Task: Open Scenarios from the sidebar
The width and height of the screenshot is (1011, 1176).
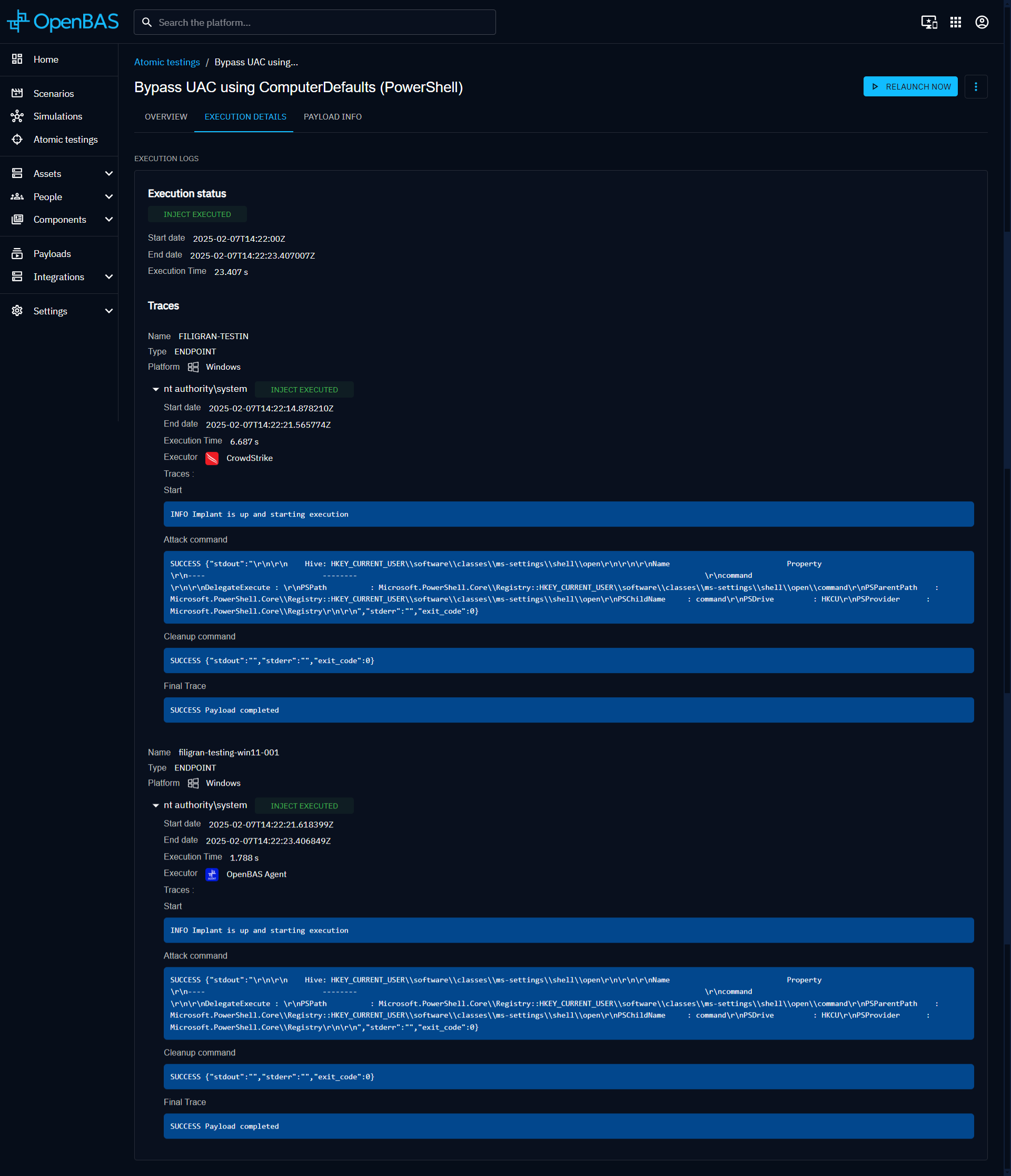Action: click(53, 94)
